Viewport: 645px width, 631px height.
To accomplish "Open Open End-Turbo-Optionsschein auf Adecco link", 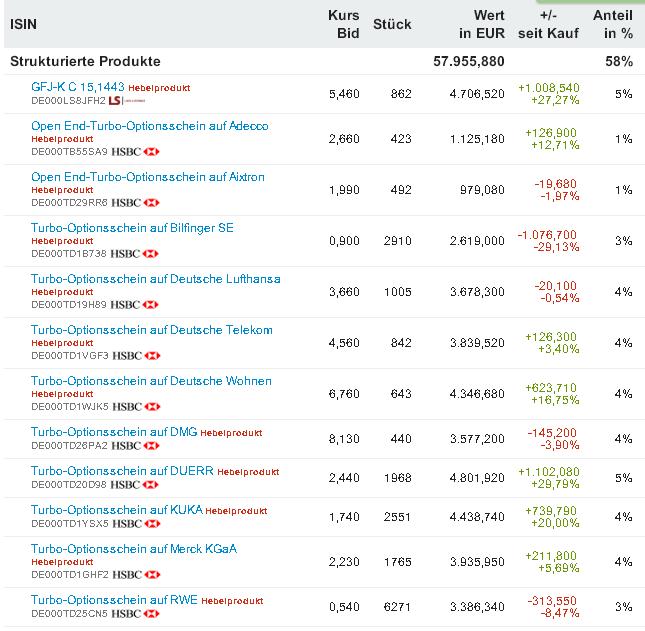I will pos(149,126).
